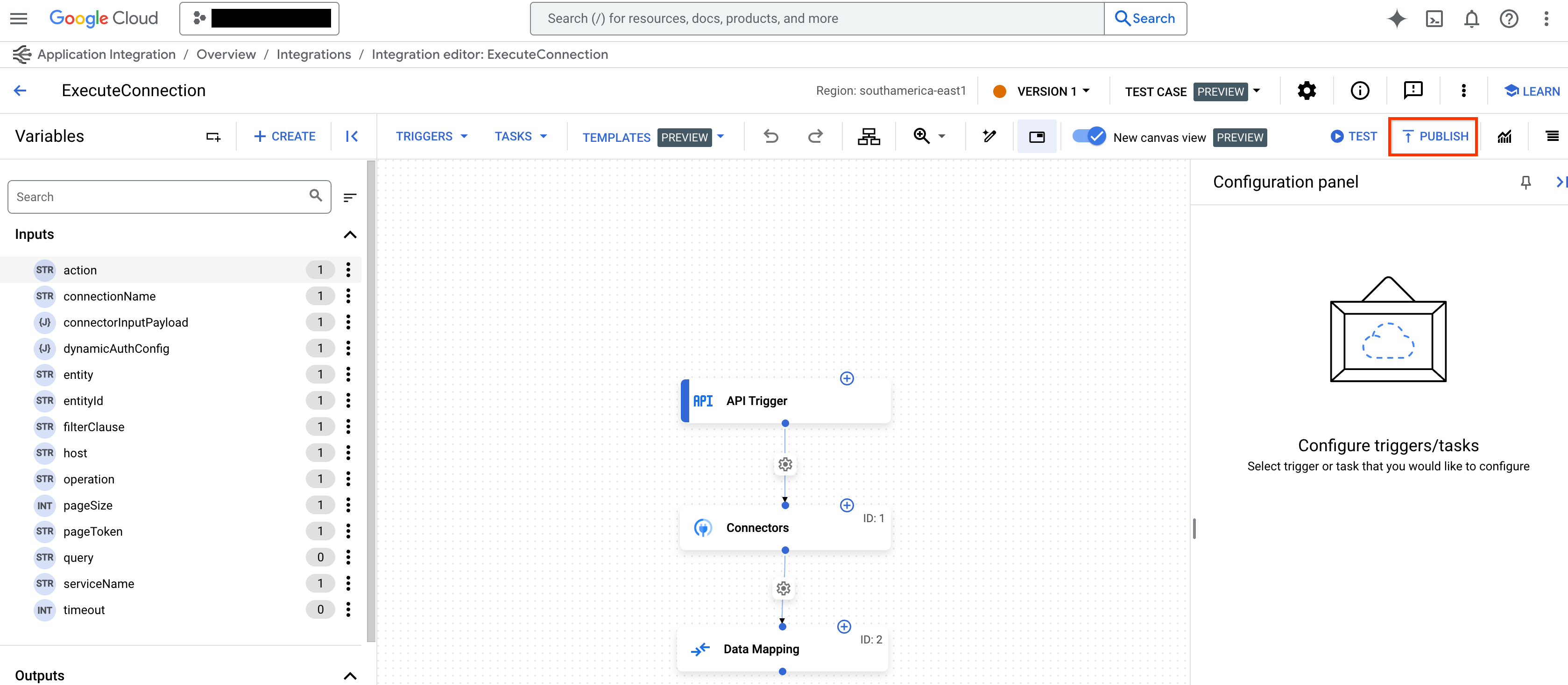Open the navigation hamburger menu
This screenshot has height=685, width=1568.
tap(18, 18)
